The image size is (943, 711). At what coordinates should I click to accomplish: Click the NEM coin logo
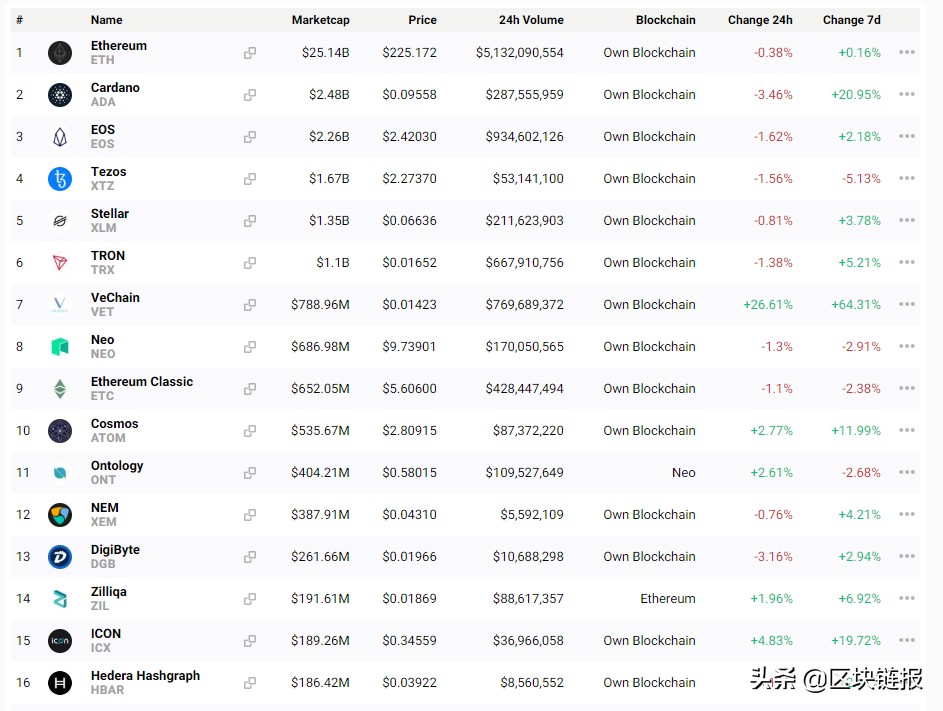click(60, 515)
